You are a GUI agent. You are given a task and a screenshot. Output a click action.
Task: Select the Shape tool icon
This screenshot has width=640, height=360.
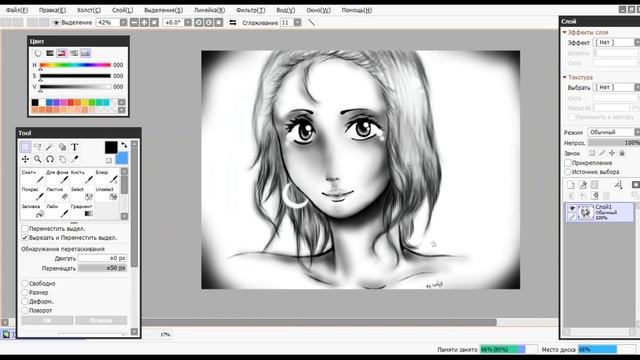(62, 147)
